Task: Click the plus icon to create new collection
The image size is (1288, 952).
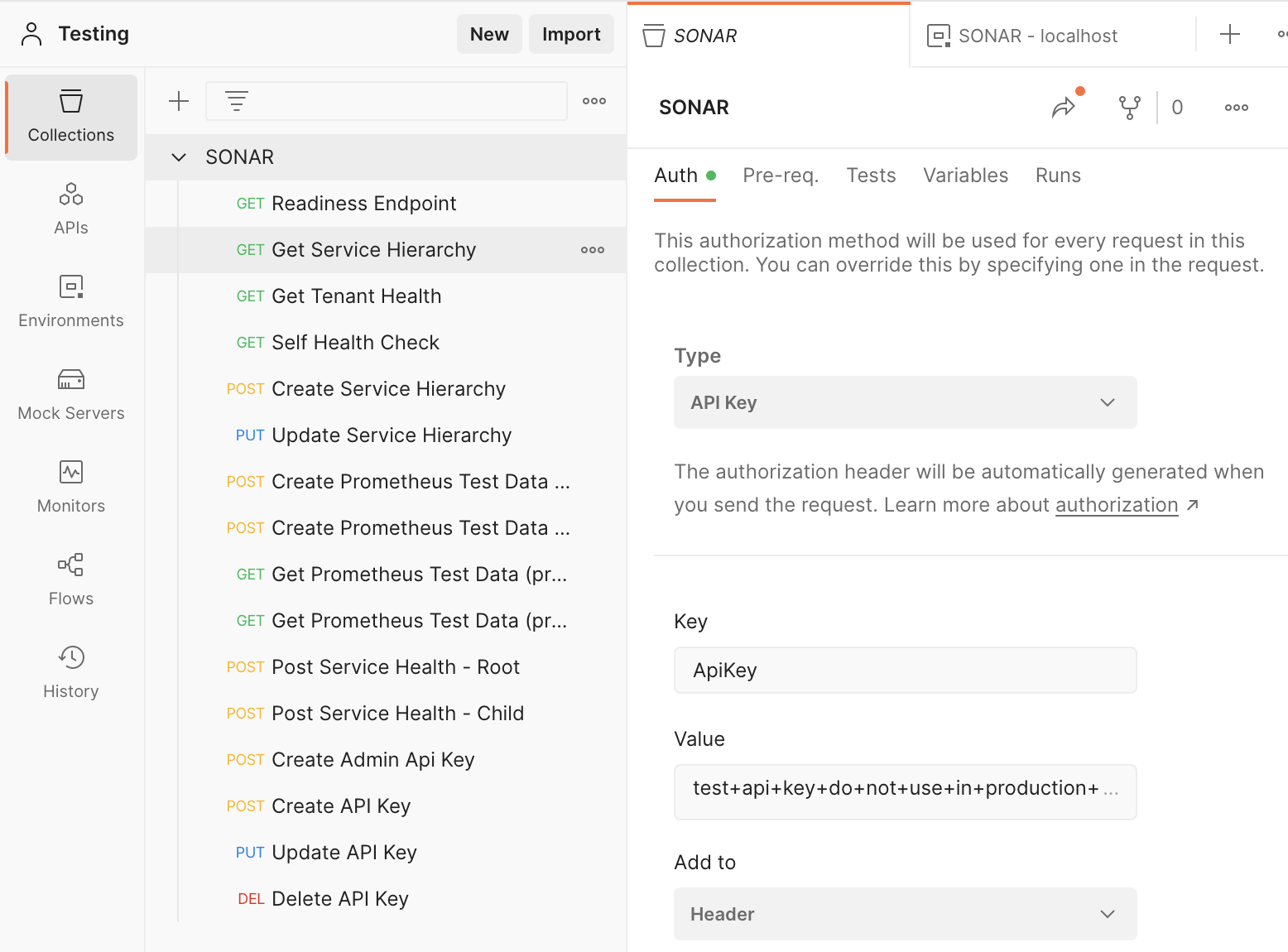Action: point(179,101)
